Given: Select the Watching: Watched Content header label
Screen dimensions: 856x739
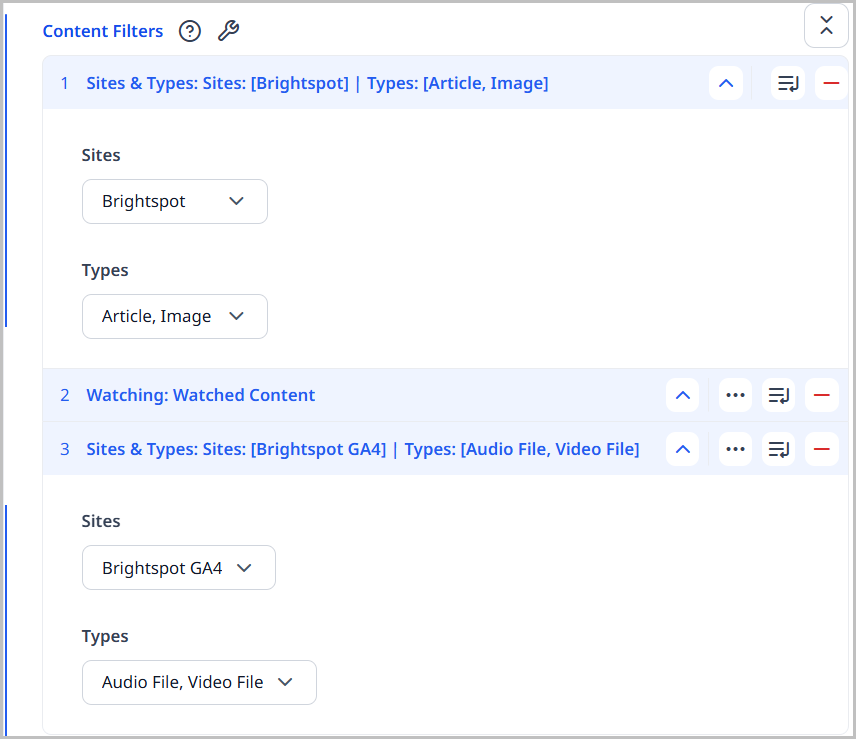Looking at the screenshot, I should click(200, 395).
